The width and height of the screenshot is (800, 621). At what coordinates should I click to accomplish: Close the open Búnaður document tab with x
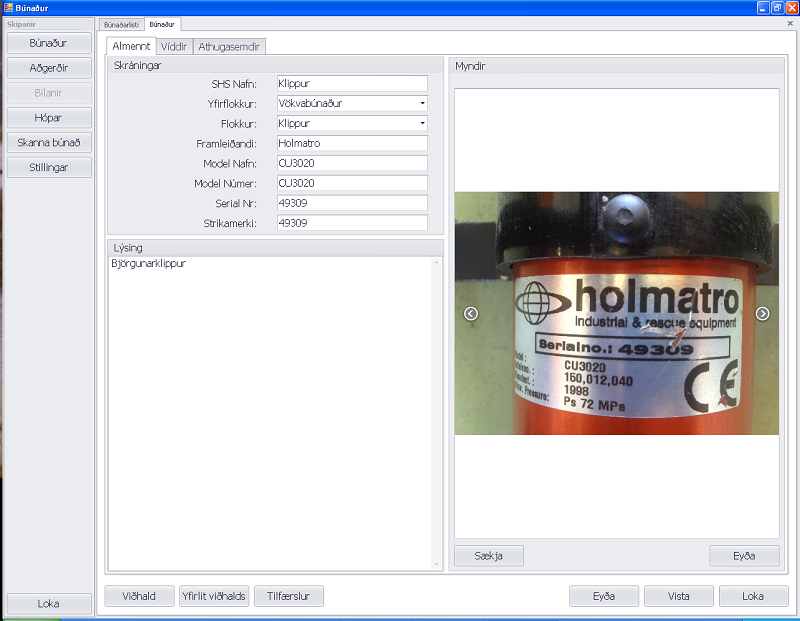pyautogui.click(x=790, y=23)
